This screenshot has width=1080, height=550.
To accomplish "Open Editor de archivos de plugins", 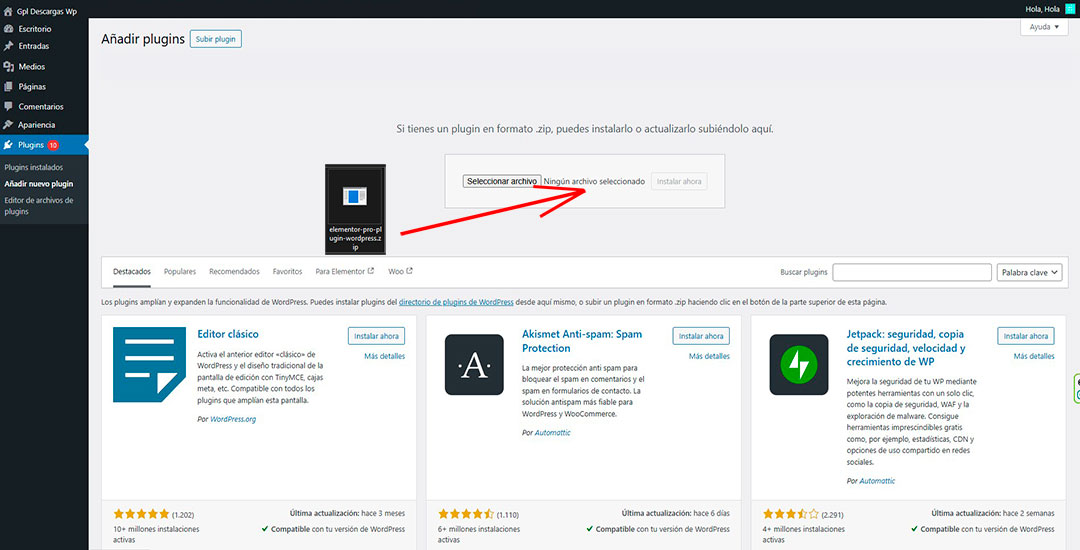I will 39,206.
